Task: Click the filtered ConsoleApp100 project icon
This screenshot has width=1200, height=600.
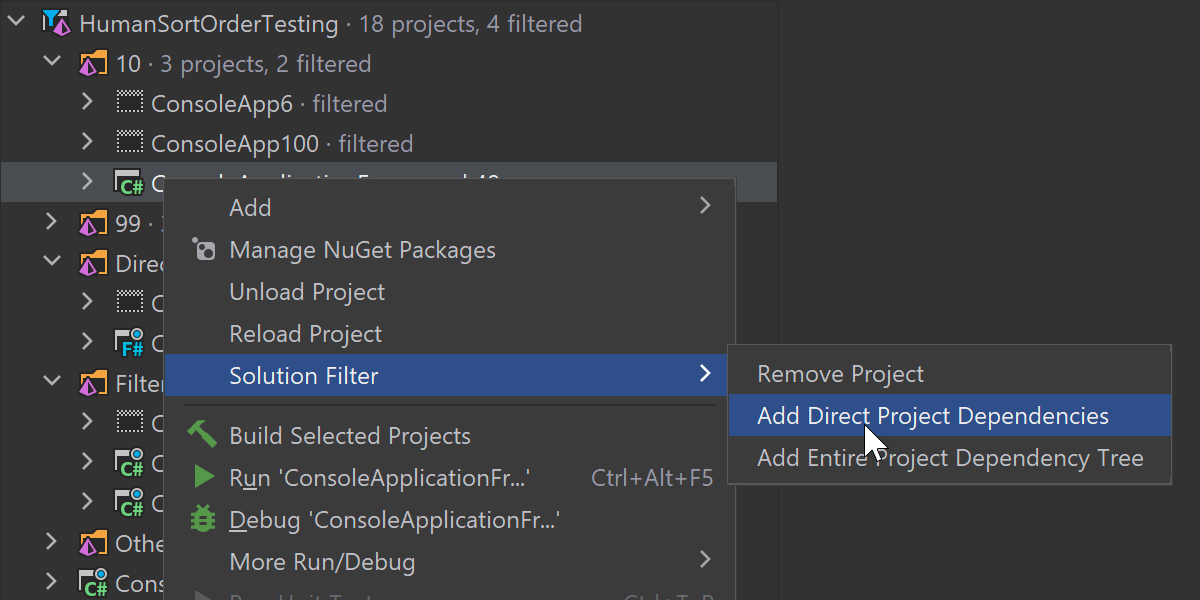Action: tap(130, 143)
